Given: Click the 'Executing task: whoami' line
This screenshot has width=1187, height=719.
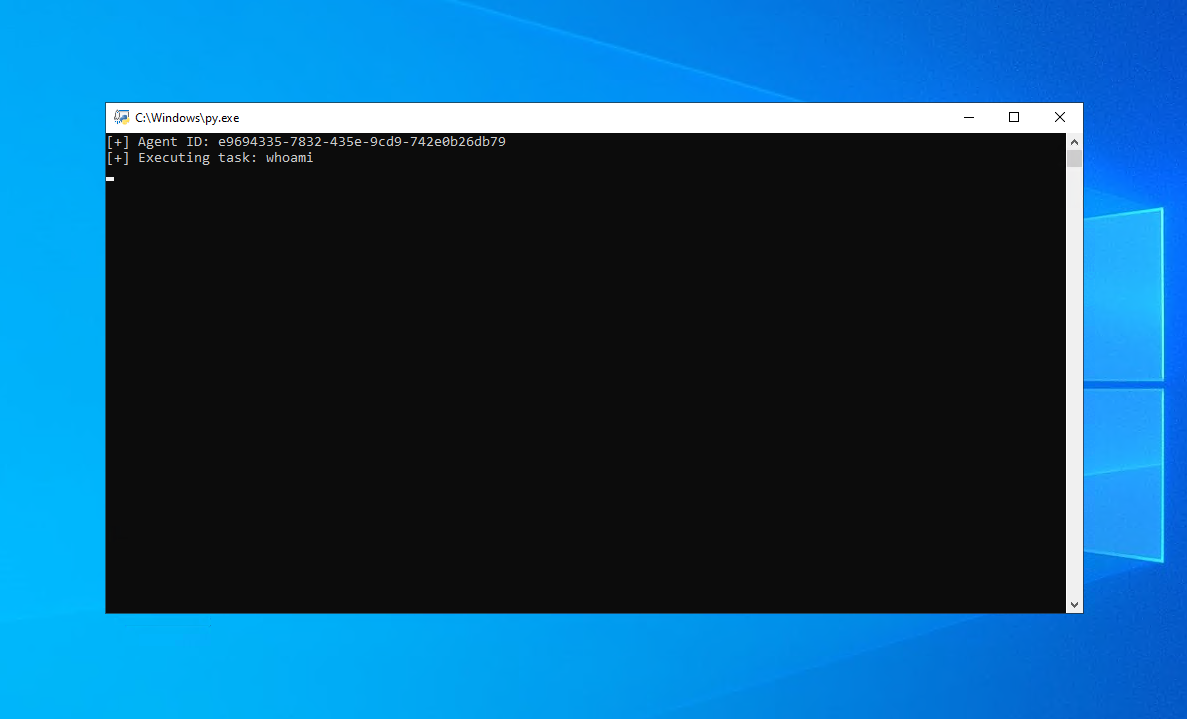Looking at the screenshot, I should pyautogui.click(x=210, y=157).
